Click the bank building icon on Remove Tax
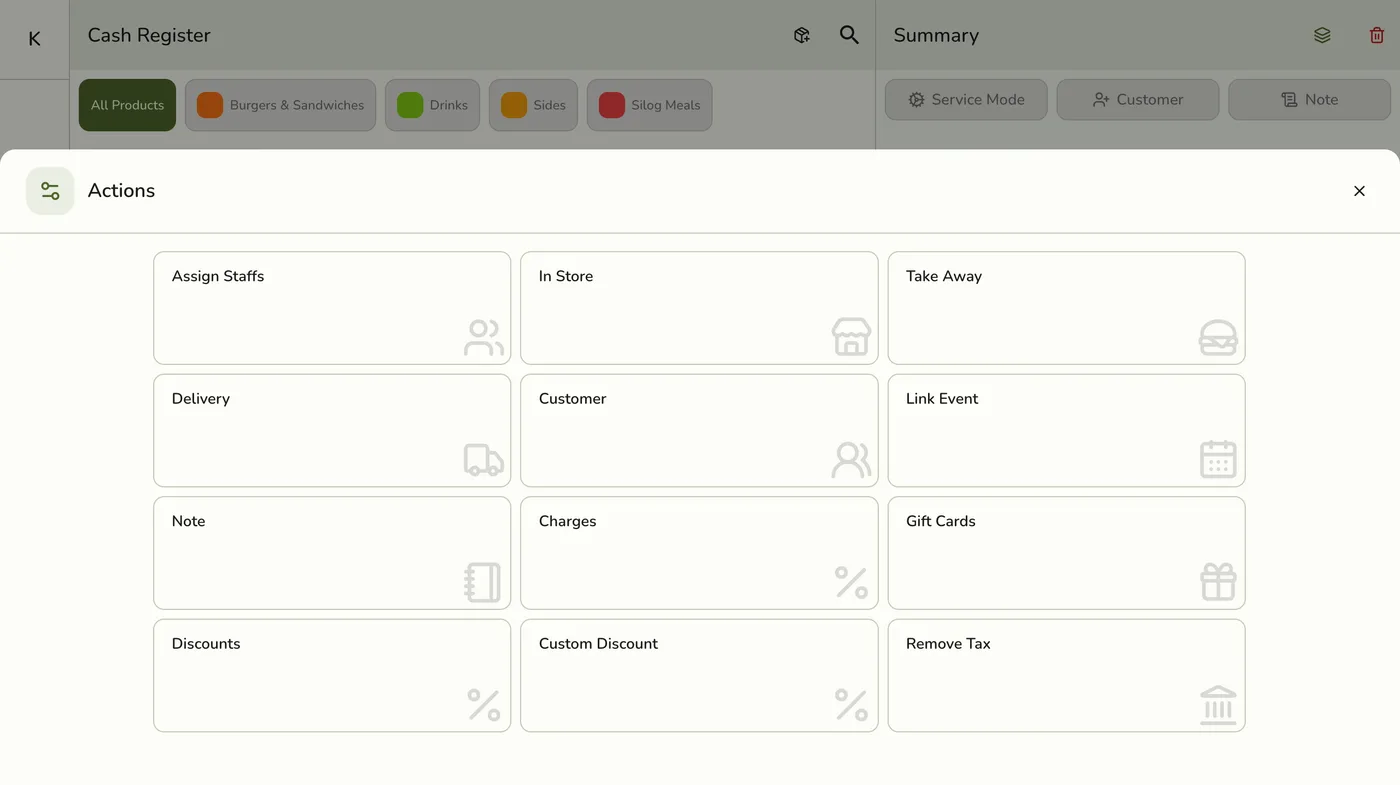Screen dimensions: 1400x785 pyautogui.click(x=1218, y=705)
